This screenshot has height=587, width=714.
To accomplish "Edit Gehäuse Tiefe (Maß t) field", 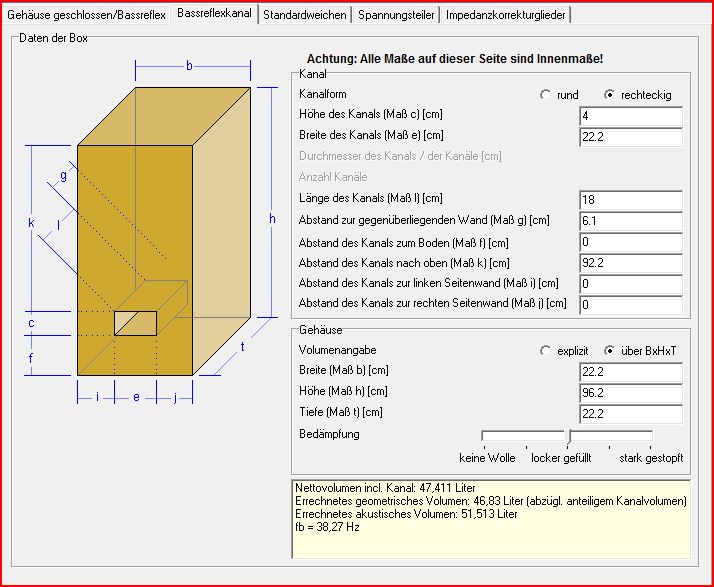I will click(630, 414).
